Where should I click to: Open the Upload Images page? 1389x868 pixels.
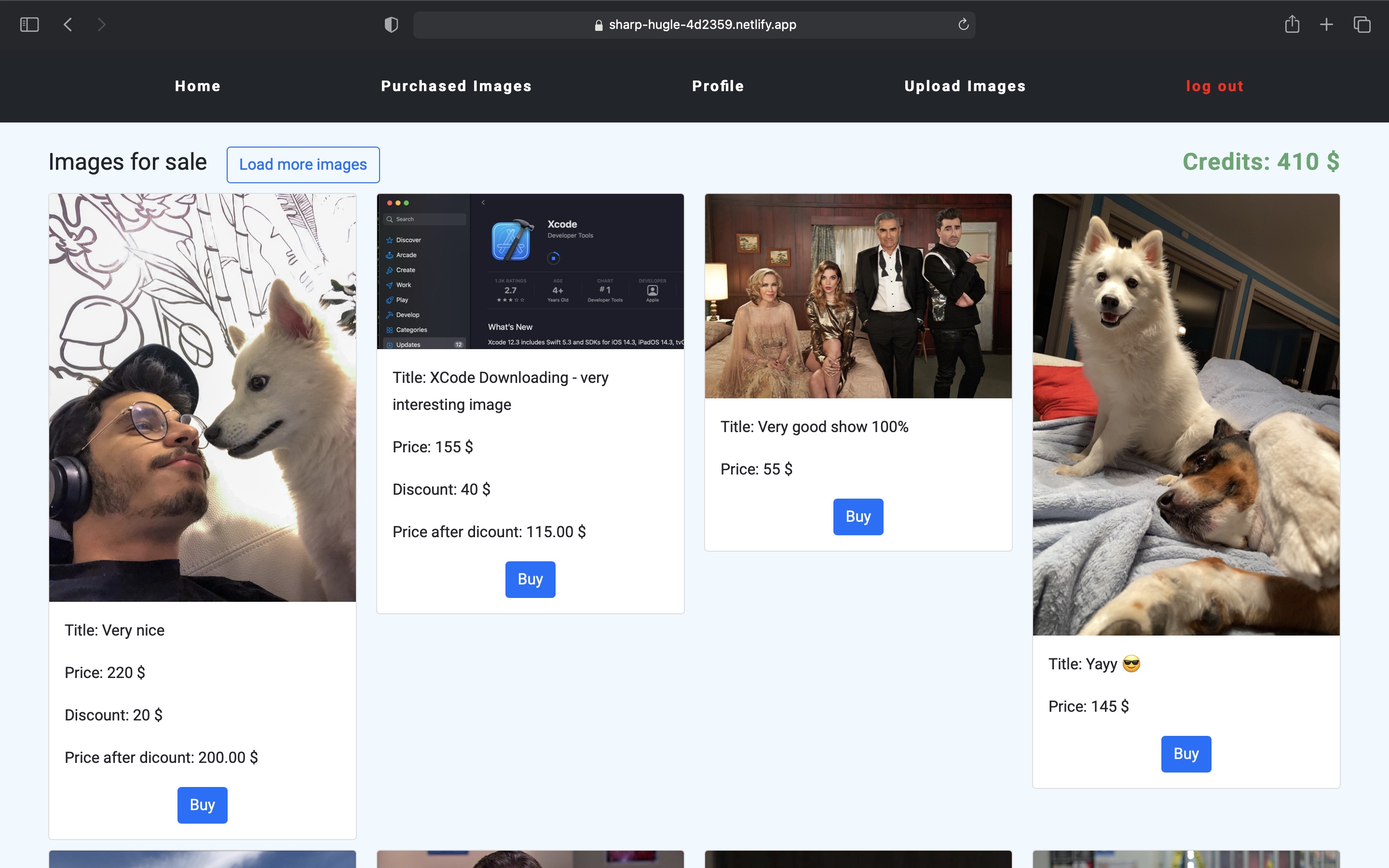coord(965,86)
